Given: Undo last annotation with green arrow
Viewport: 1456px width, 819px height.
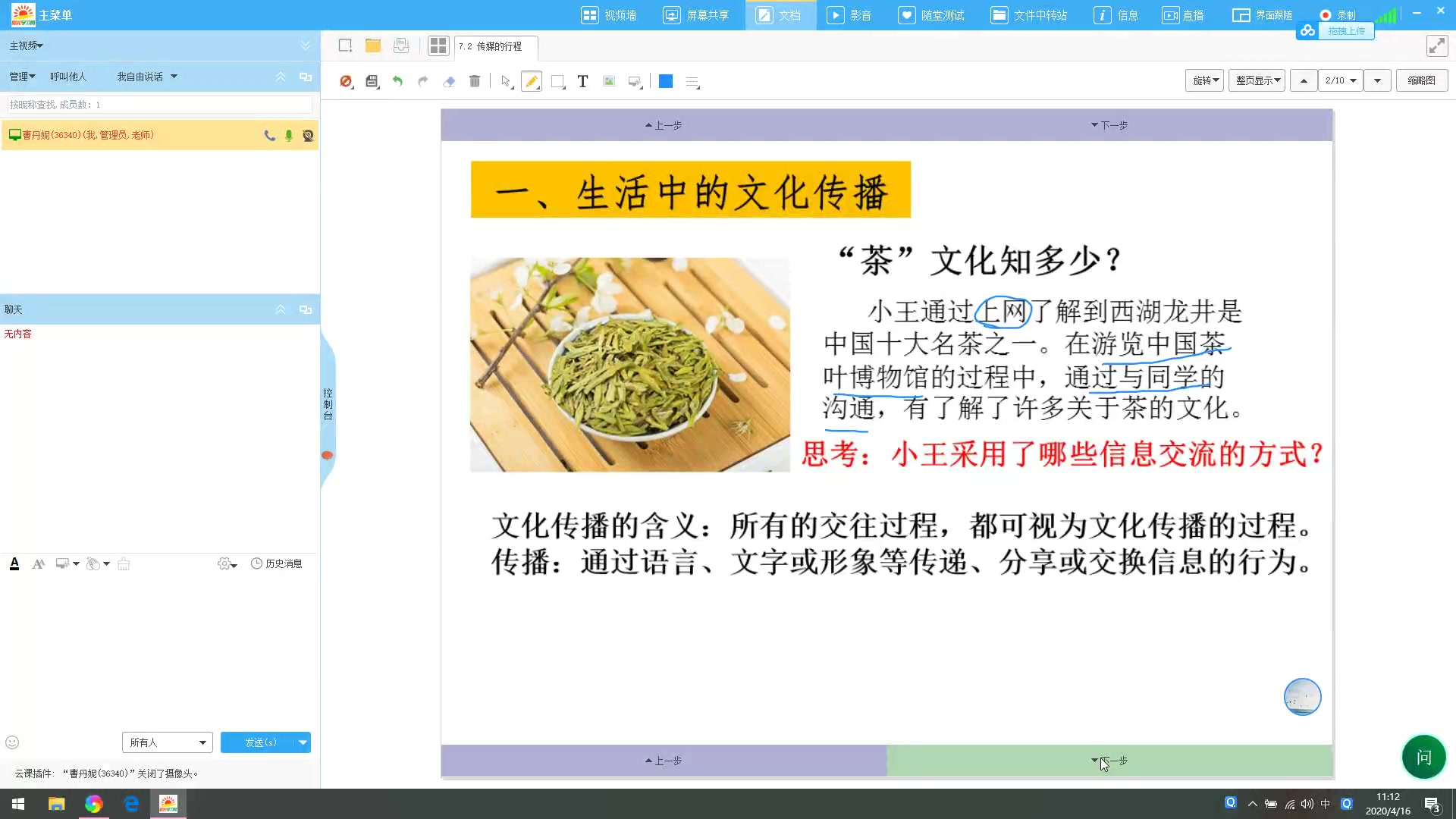Looking at the screenshot, I should click(397, 81).
